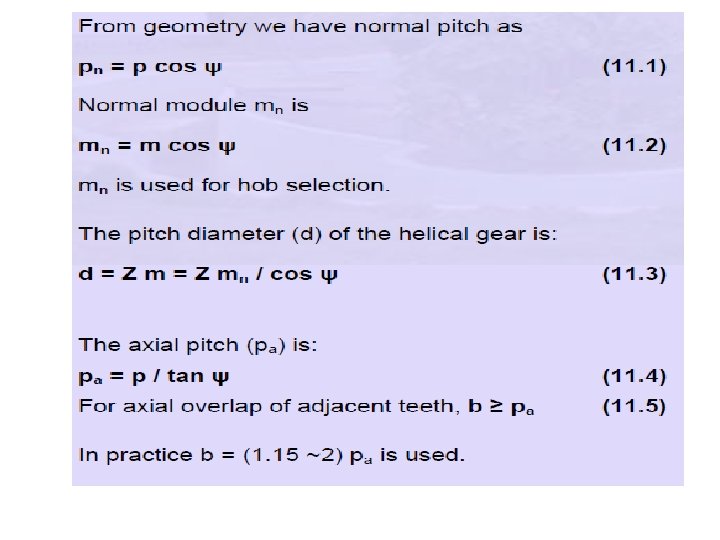Screen dimensions: 720x540
Task: Click the heading 'From geometry we have normal pitch as'
Action: point(300,27)
